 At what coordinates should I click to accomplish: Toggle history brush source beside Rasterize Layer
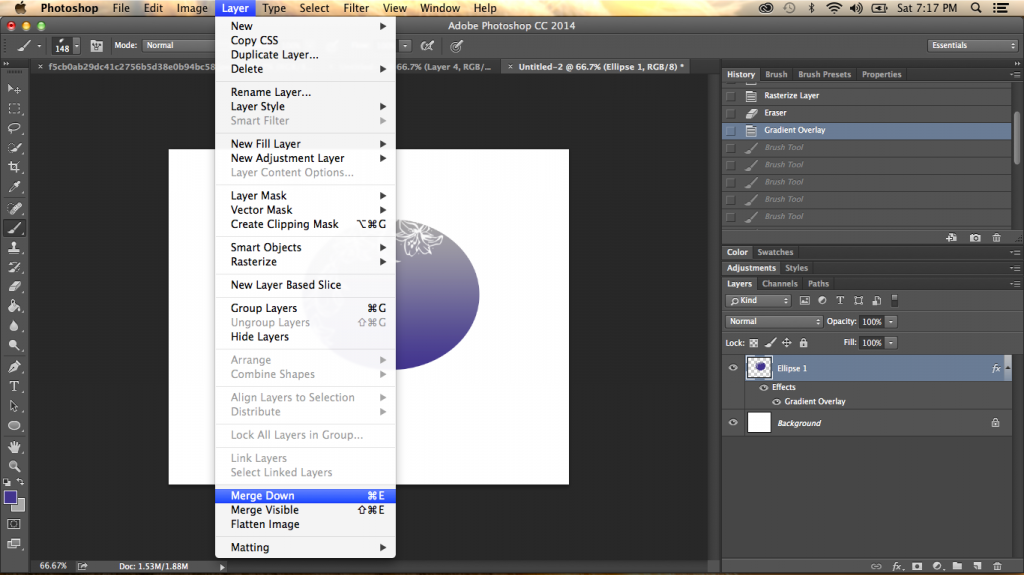coord(731,96)
